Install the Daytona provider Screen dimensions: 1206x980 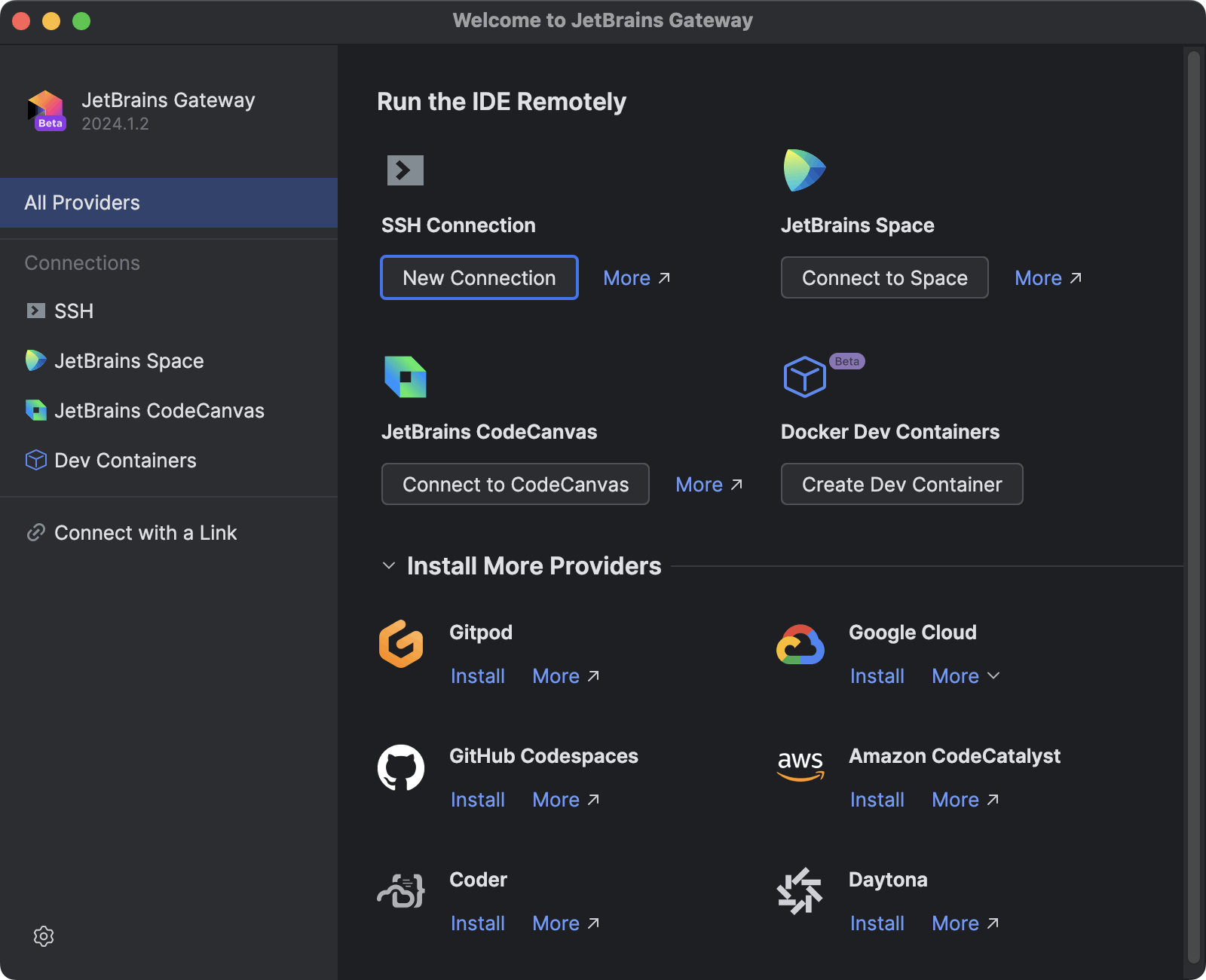pos(877,923)
